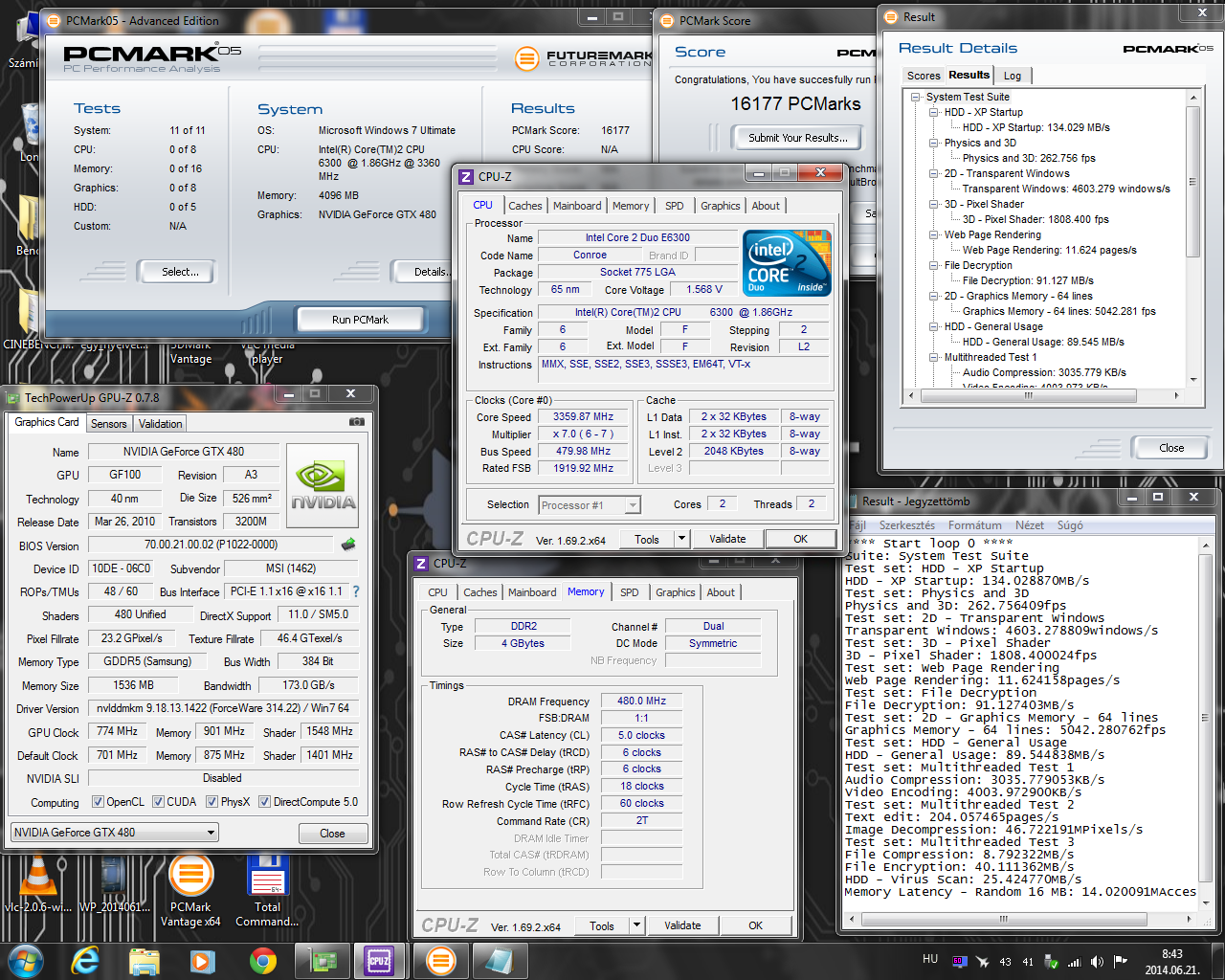Click Submit Your Results button
Image resolution: width=1225 pixels, height=980 pixels.
click(797, 138)
